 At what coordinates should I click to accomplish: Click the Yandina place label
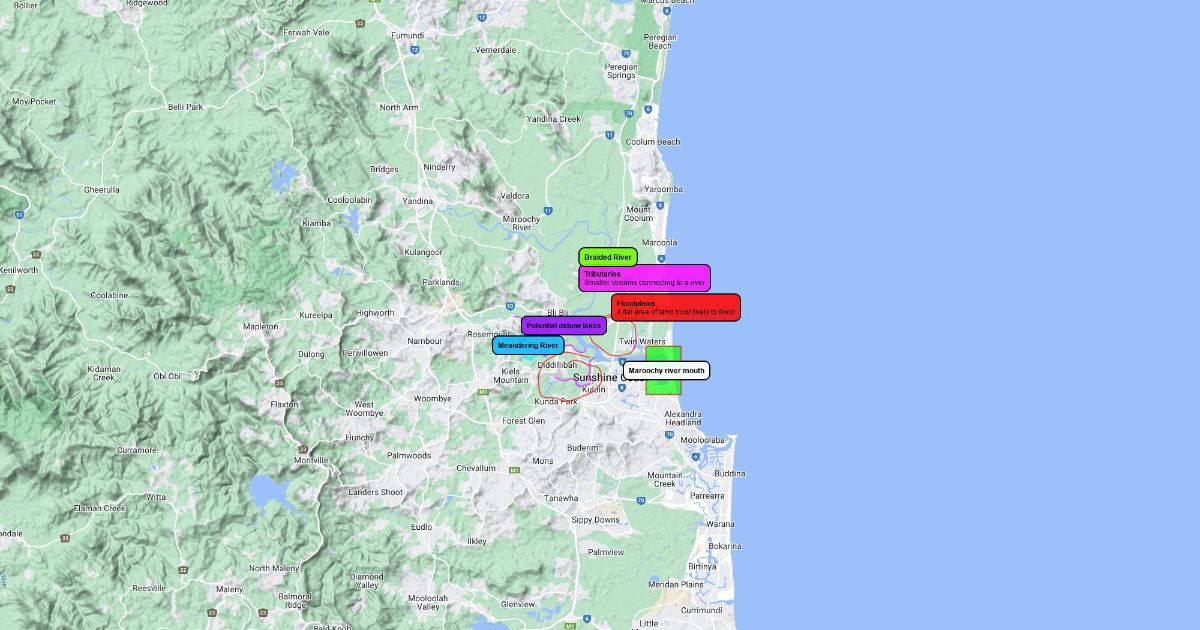(418, 200)
